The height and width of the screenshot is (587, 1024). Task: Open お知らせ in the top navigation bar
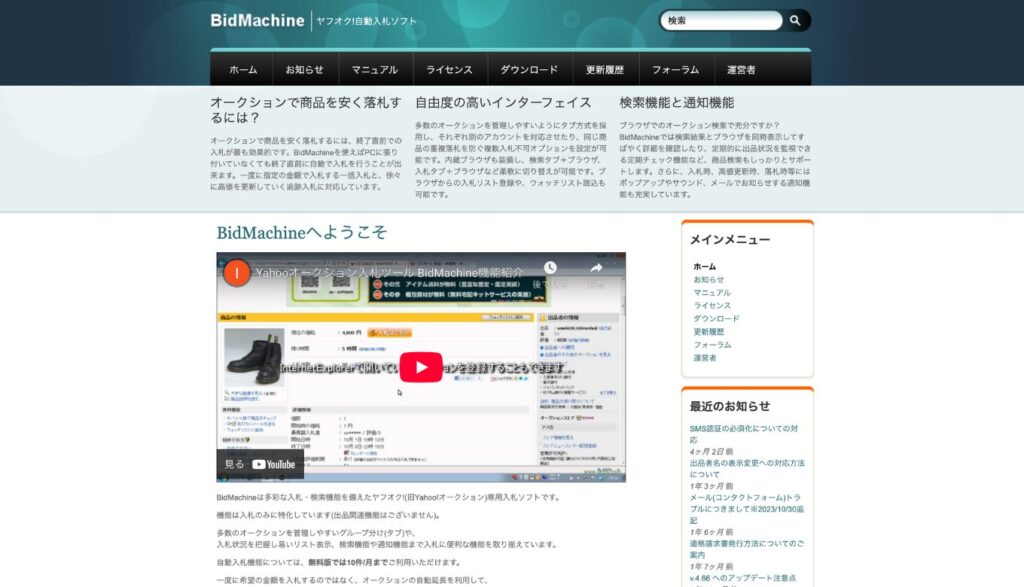304,70
